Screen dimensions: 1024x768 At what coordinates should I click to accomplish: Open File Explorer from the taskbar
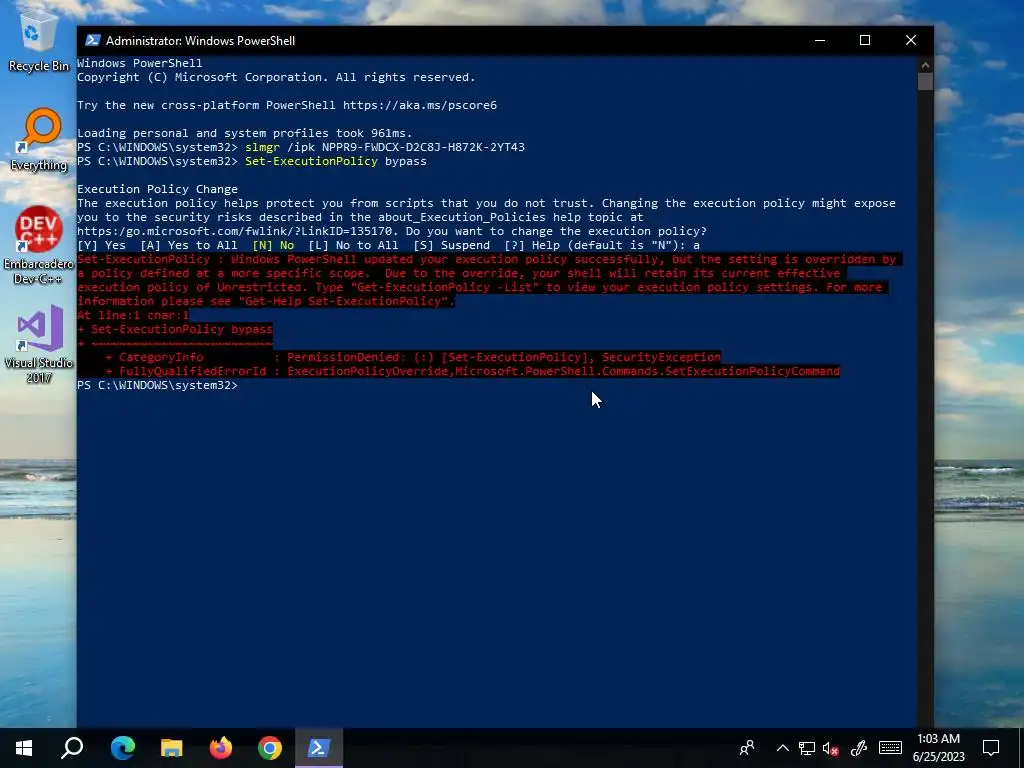coord(172,748)
